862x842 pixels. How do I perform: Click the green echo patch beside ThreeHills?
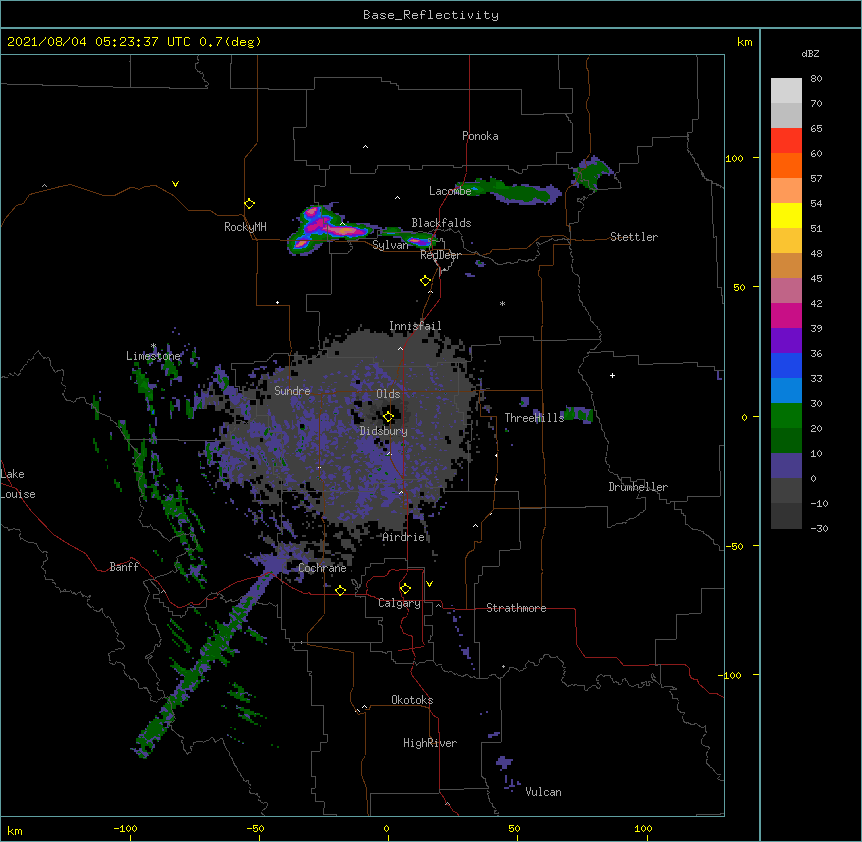point(578,414)
